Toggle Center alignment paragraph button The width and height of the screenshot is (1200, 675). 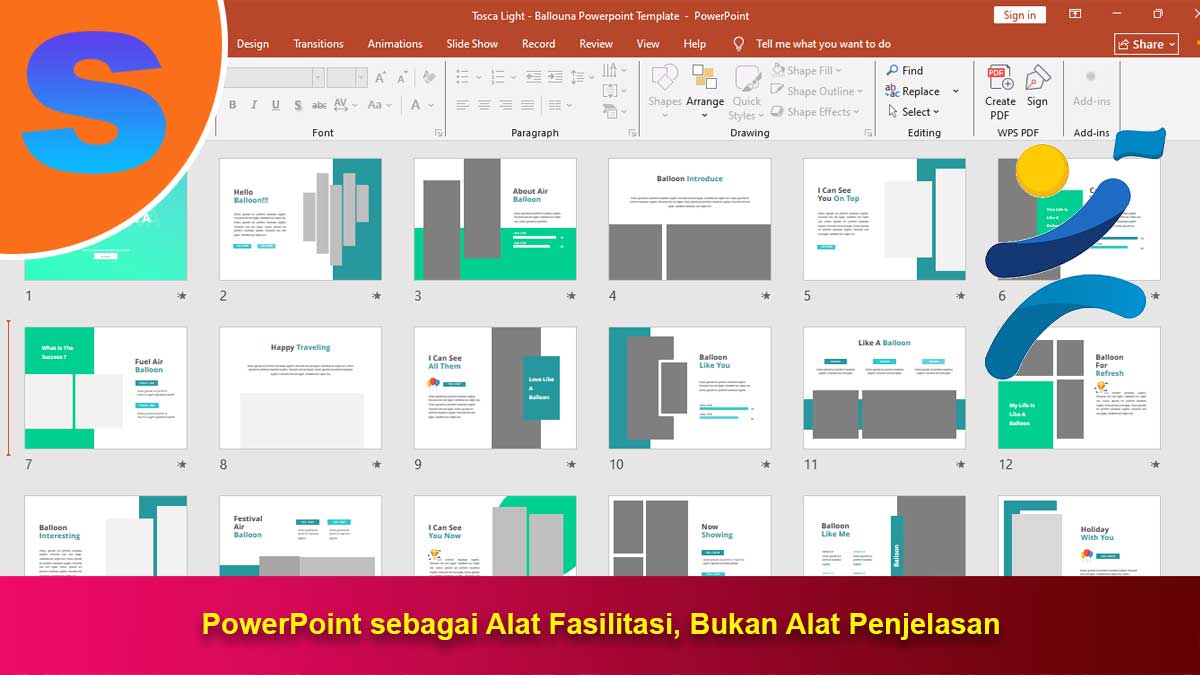click(484, 105)
